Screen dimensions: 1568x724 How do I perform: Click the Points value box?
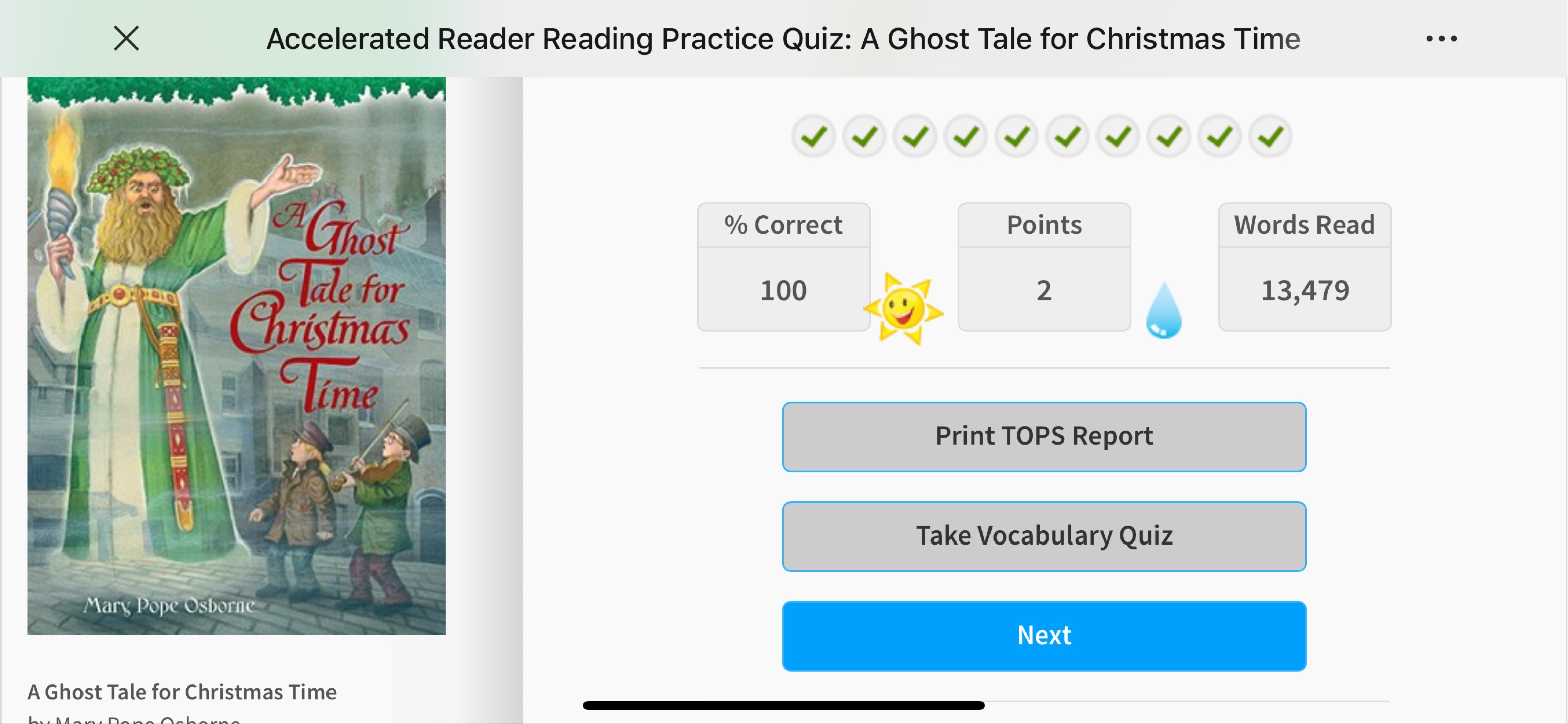1044,267
